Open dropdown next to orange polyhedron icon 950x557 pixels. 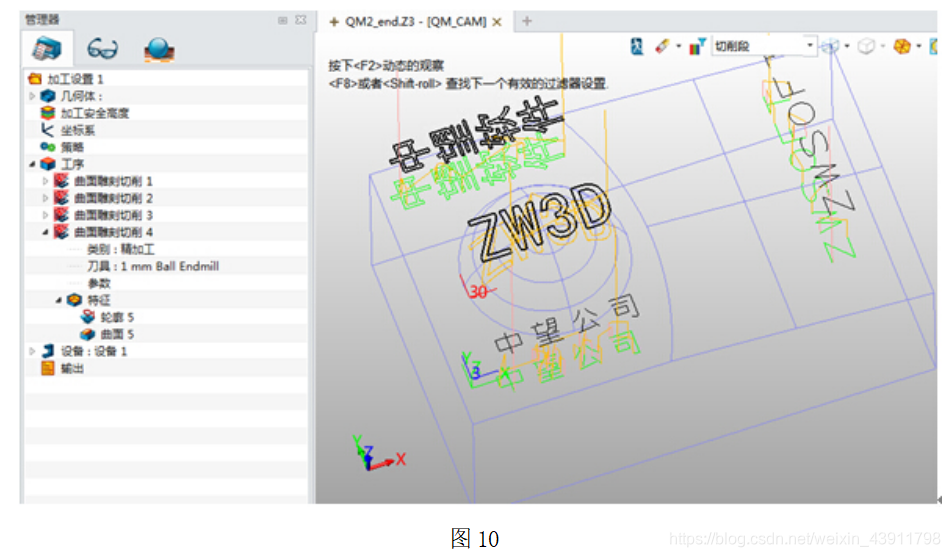pos(918,46)
